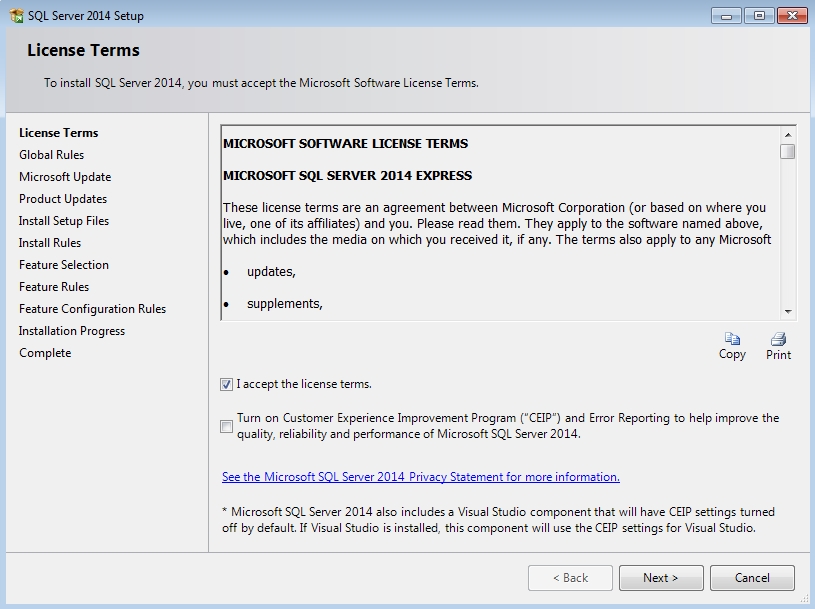Click the Copy icon below license text
The height and width of the screenshot is (609, 815).
tap(732, 340)
